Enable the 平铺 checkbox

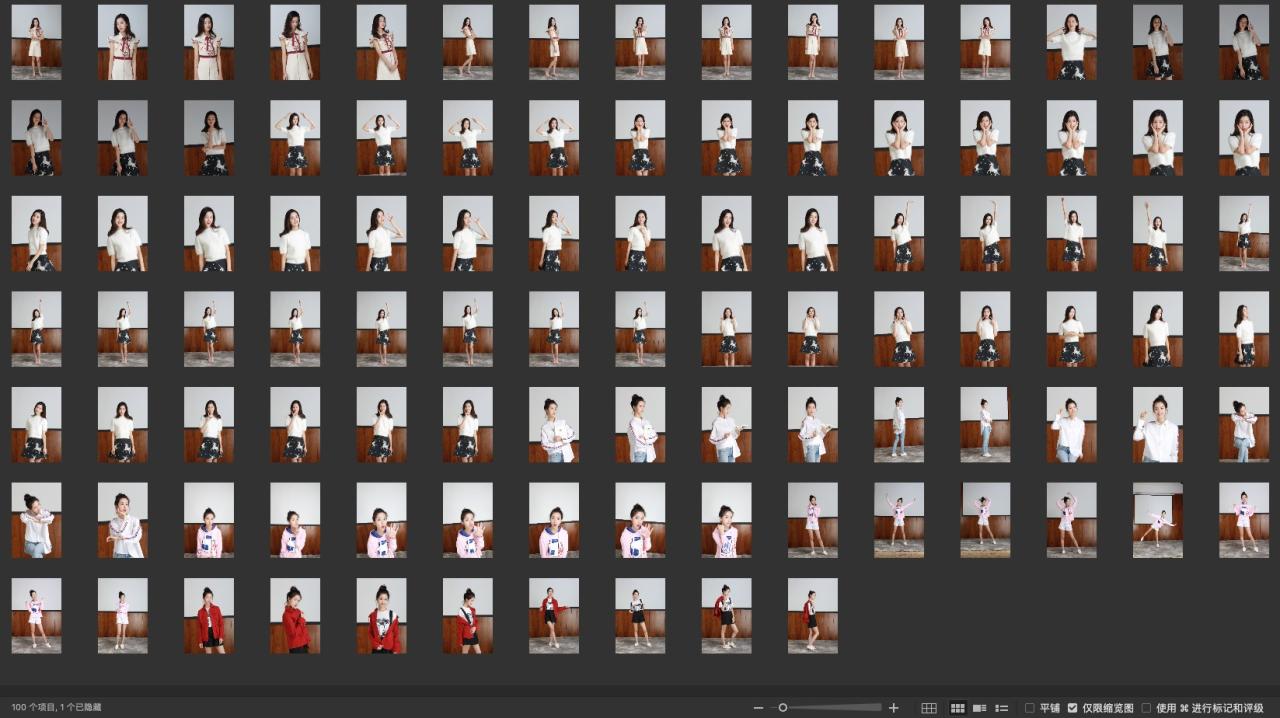(1030, 708)
